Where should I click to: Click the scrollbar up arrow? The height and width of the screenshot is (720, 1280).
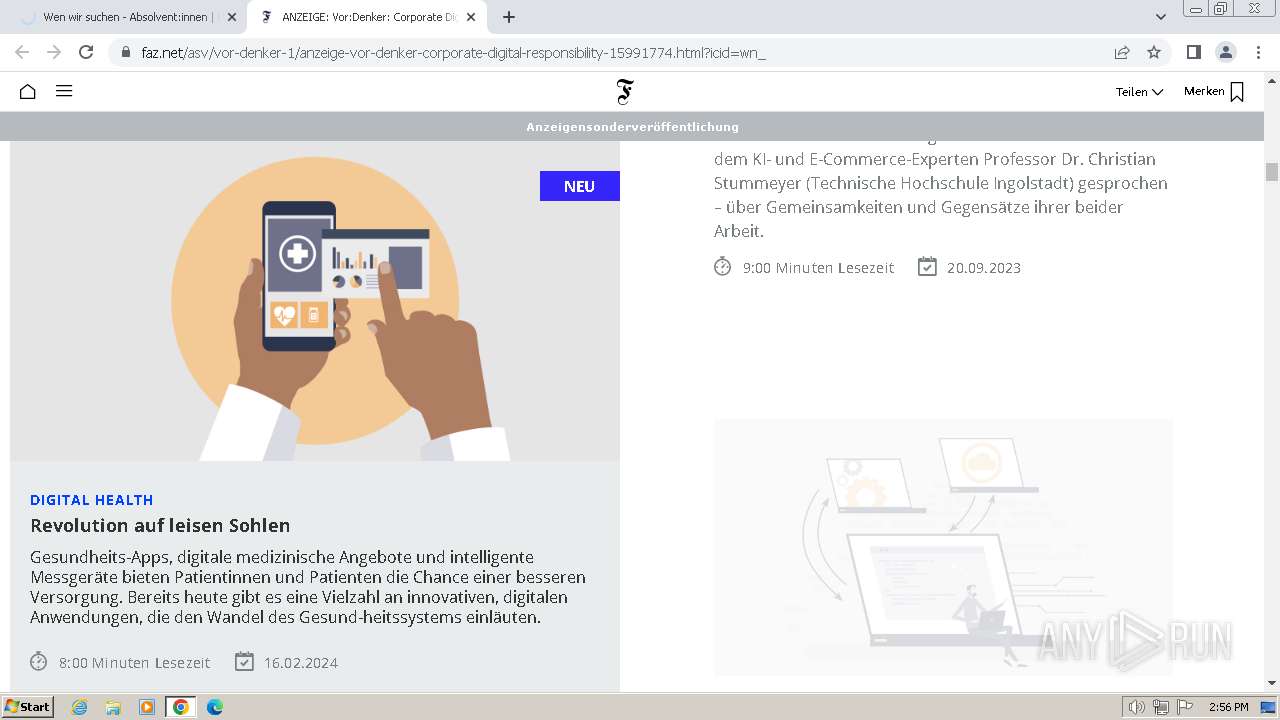1272,80
